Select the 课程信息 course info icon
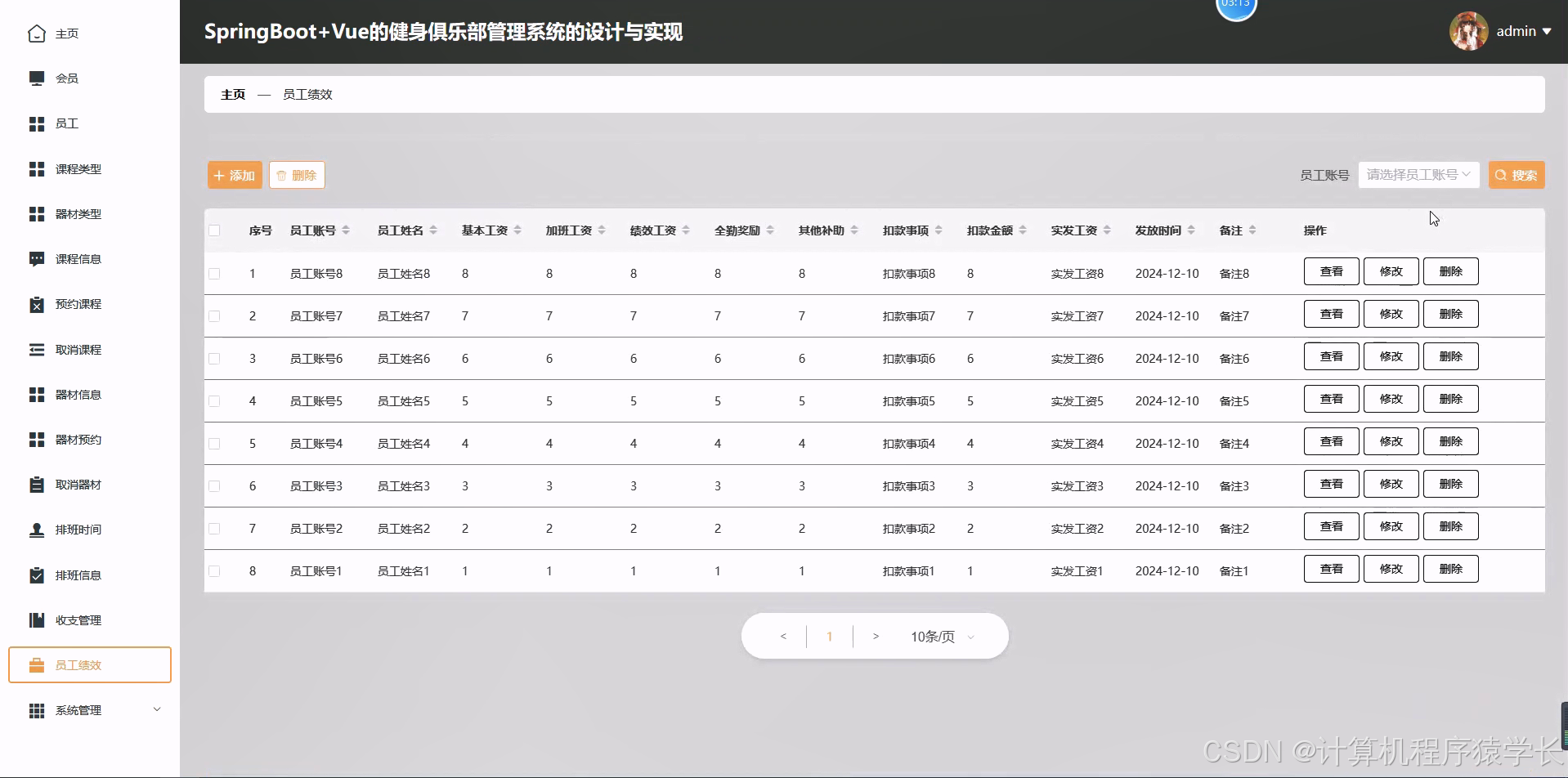The height and width of the screenshot is (778, 1568). [x=36, y=258]
